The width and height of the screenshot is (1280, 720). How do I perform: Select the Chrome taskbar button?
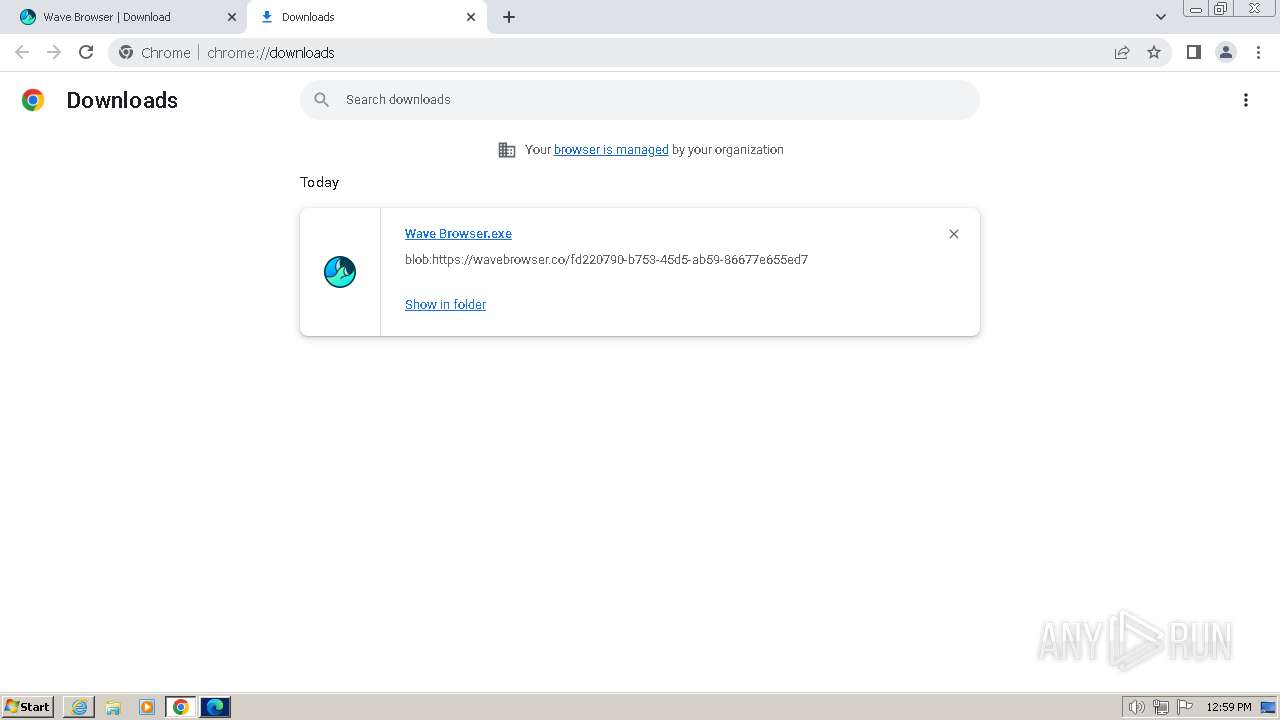181,707
